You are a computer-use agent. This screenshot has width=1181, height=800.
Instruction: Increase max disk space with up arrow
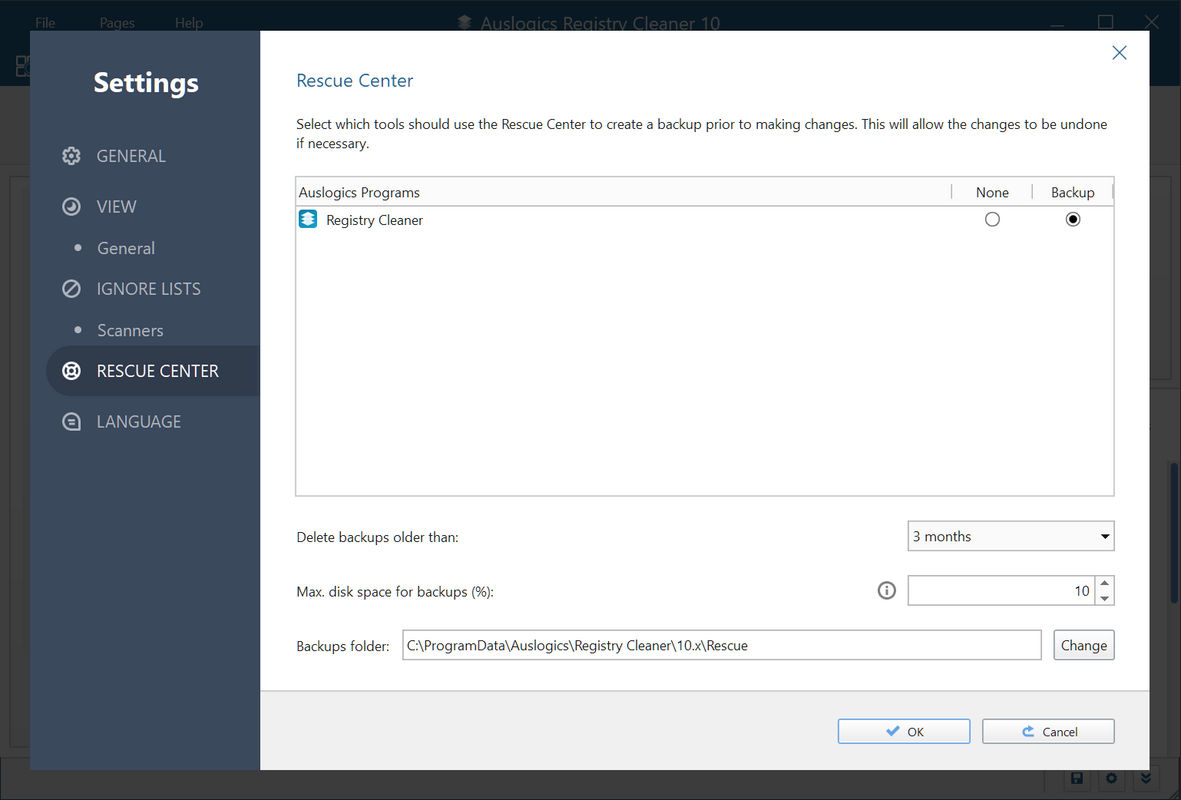1104,583
